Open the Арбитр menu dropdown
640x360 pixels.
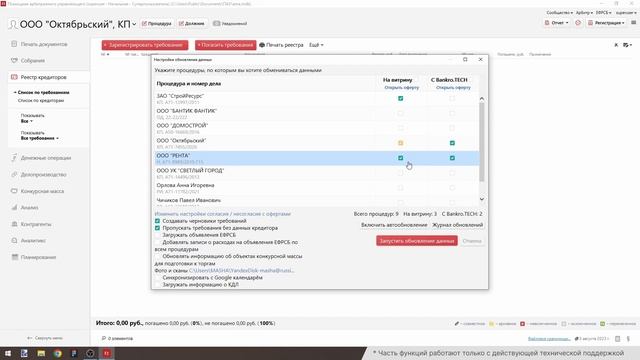point(584,13)
